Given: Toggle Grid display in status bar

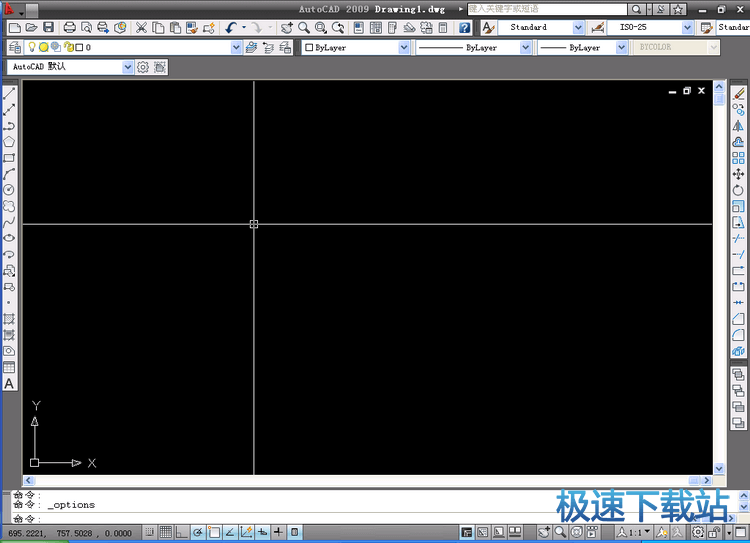Looking at the screenshot, I should 166,532.
